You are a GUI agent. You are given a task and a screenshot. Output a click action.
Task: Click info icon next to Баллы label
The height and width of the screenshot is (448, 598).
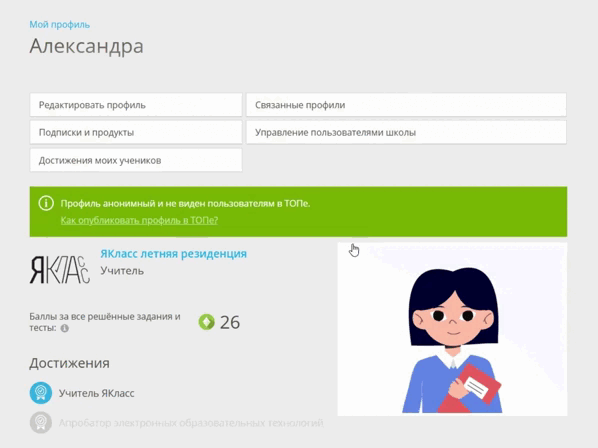tap(65, 328)
